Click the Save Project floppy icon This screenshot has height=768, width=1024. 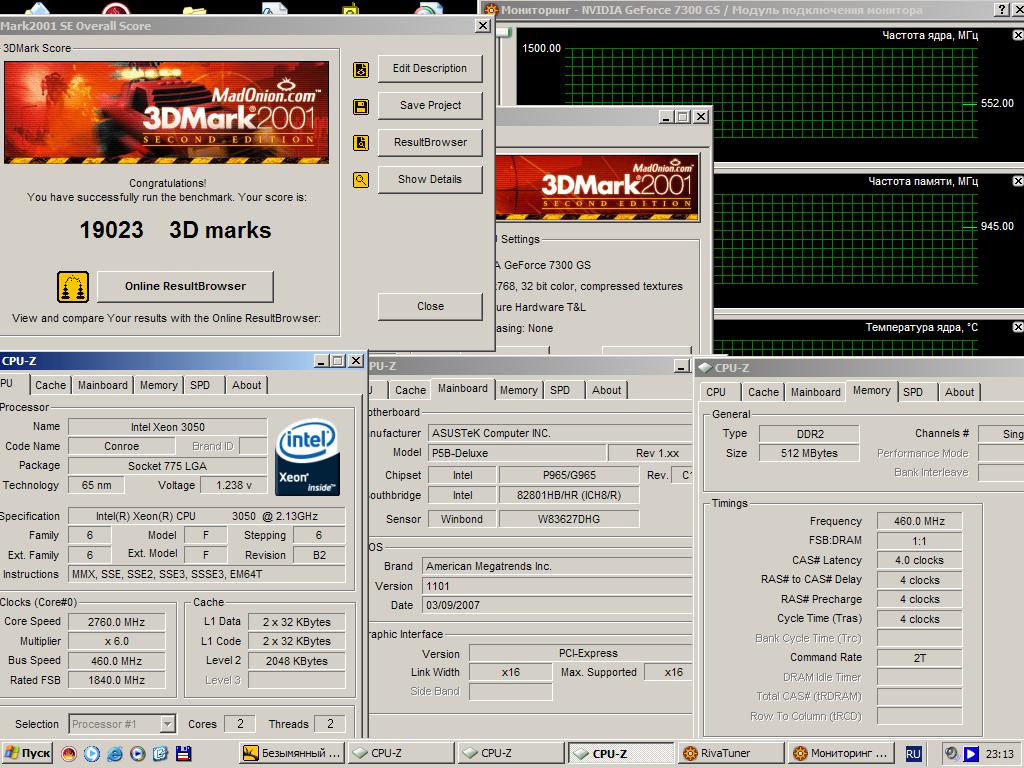tap(360, 106)
